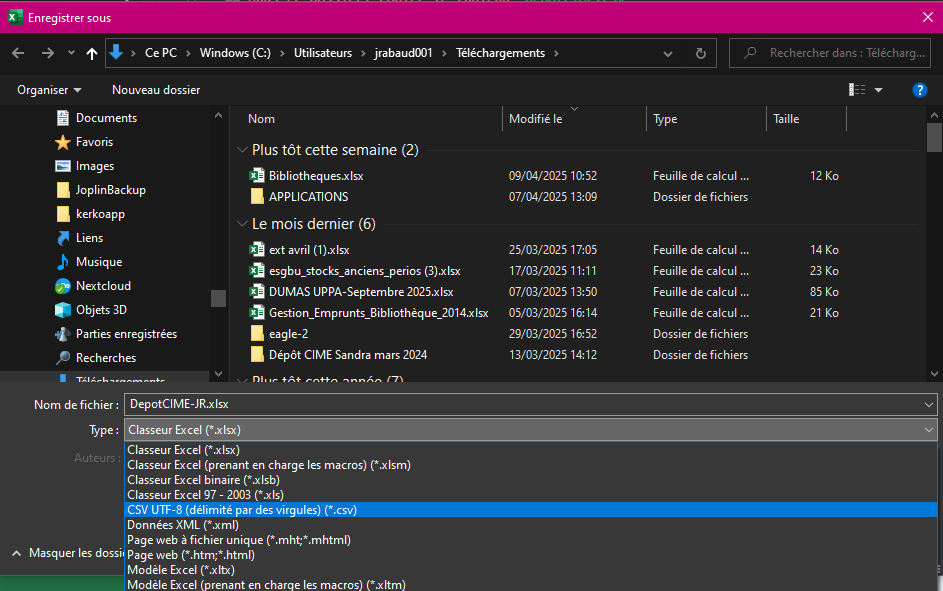Screen dimensions: 943x591
Task: Collapse the 'Le mois dernier' group
Action: (x=242, y=224)
